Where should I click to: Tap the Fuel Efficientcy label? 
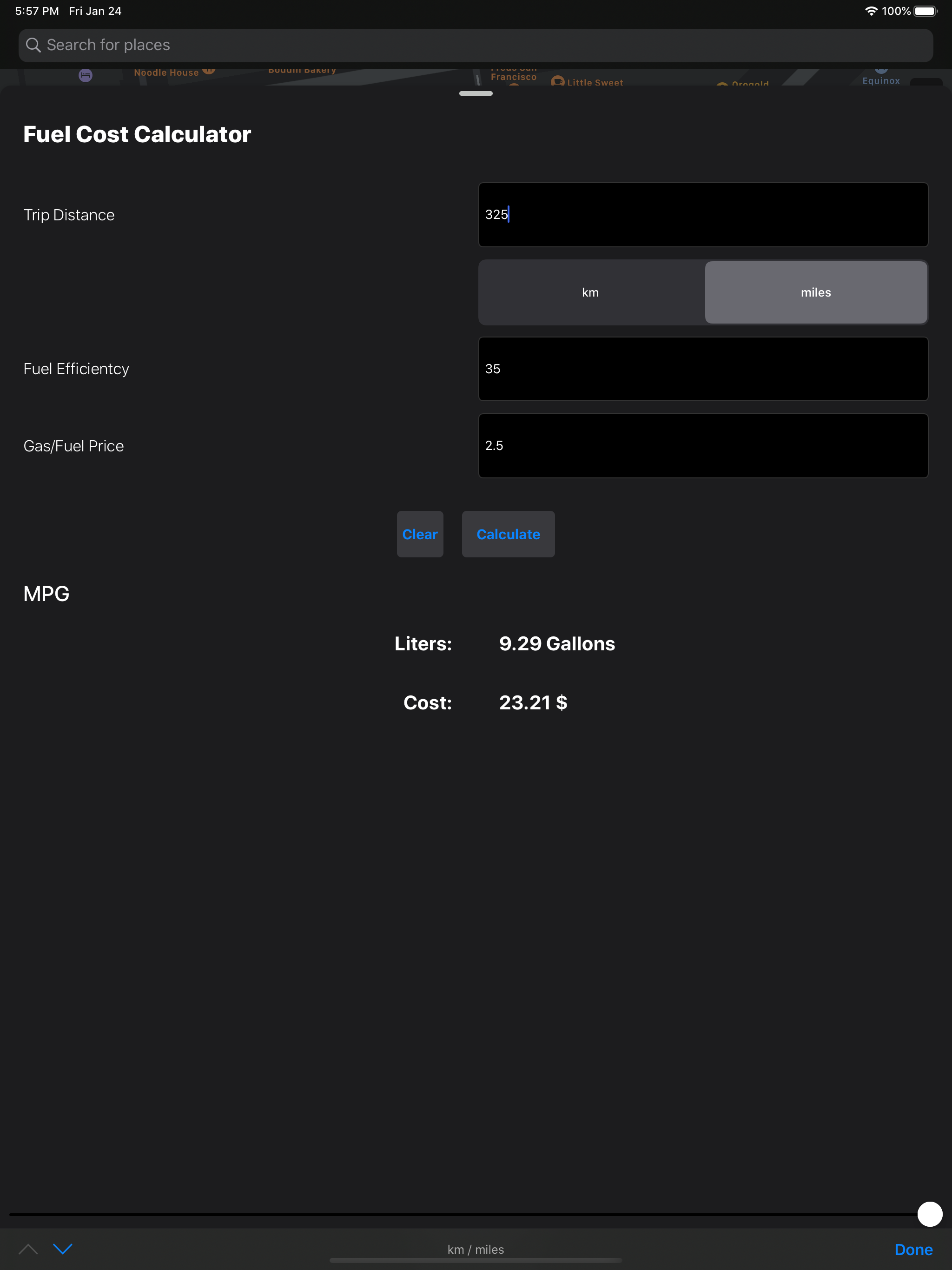[76, 369]
